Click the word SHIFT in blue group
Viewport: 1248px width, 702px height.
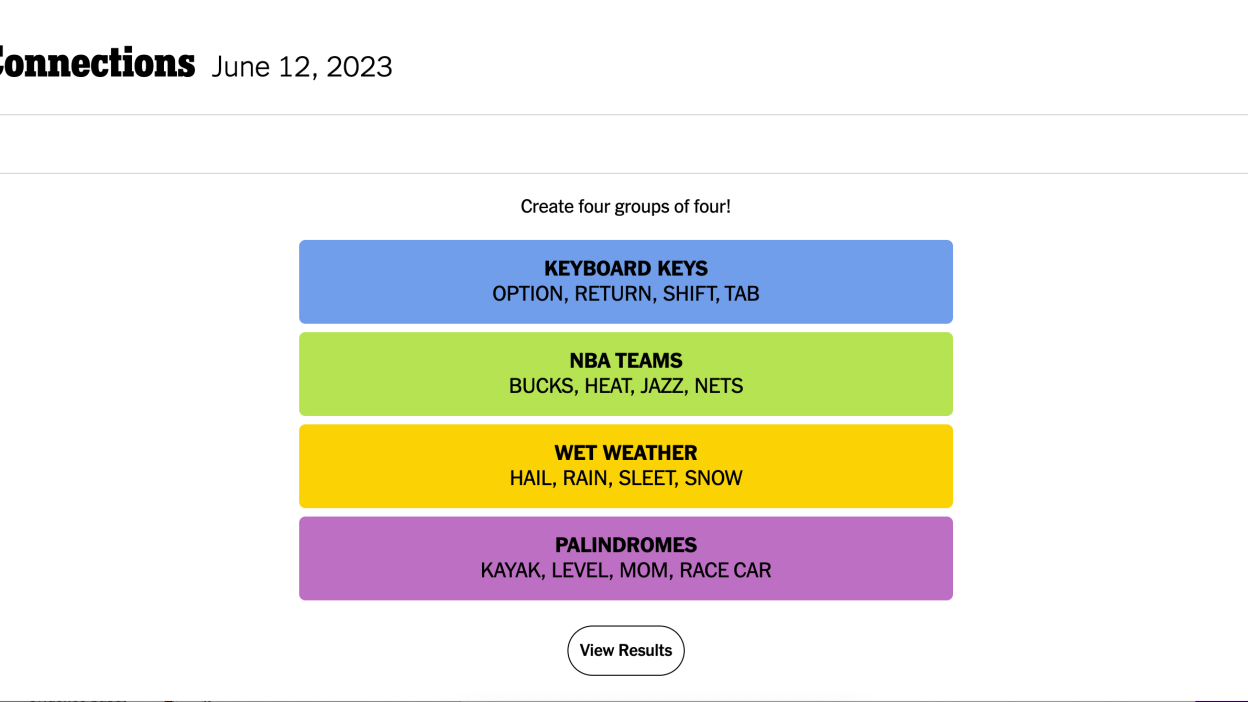(690, 294)
